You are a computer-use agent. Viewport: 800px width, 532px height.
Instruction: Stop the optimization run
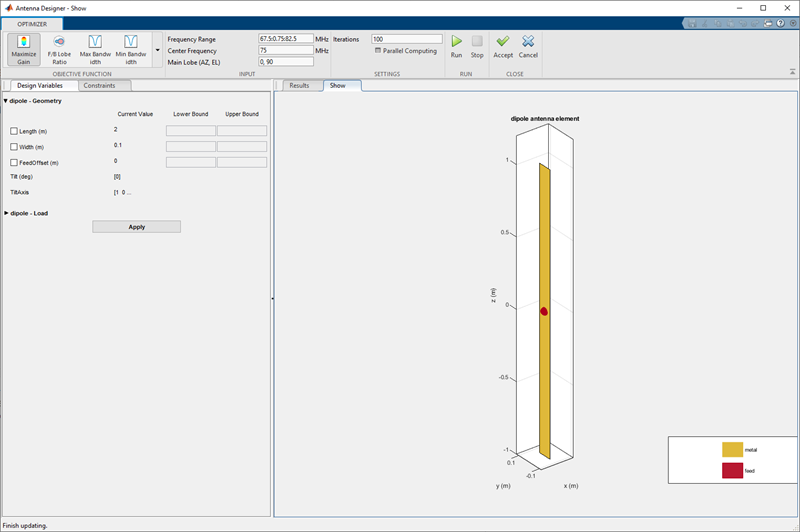pos(477,46)
